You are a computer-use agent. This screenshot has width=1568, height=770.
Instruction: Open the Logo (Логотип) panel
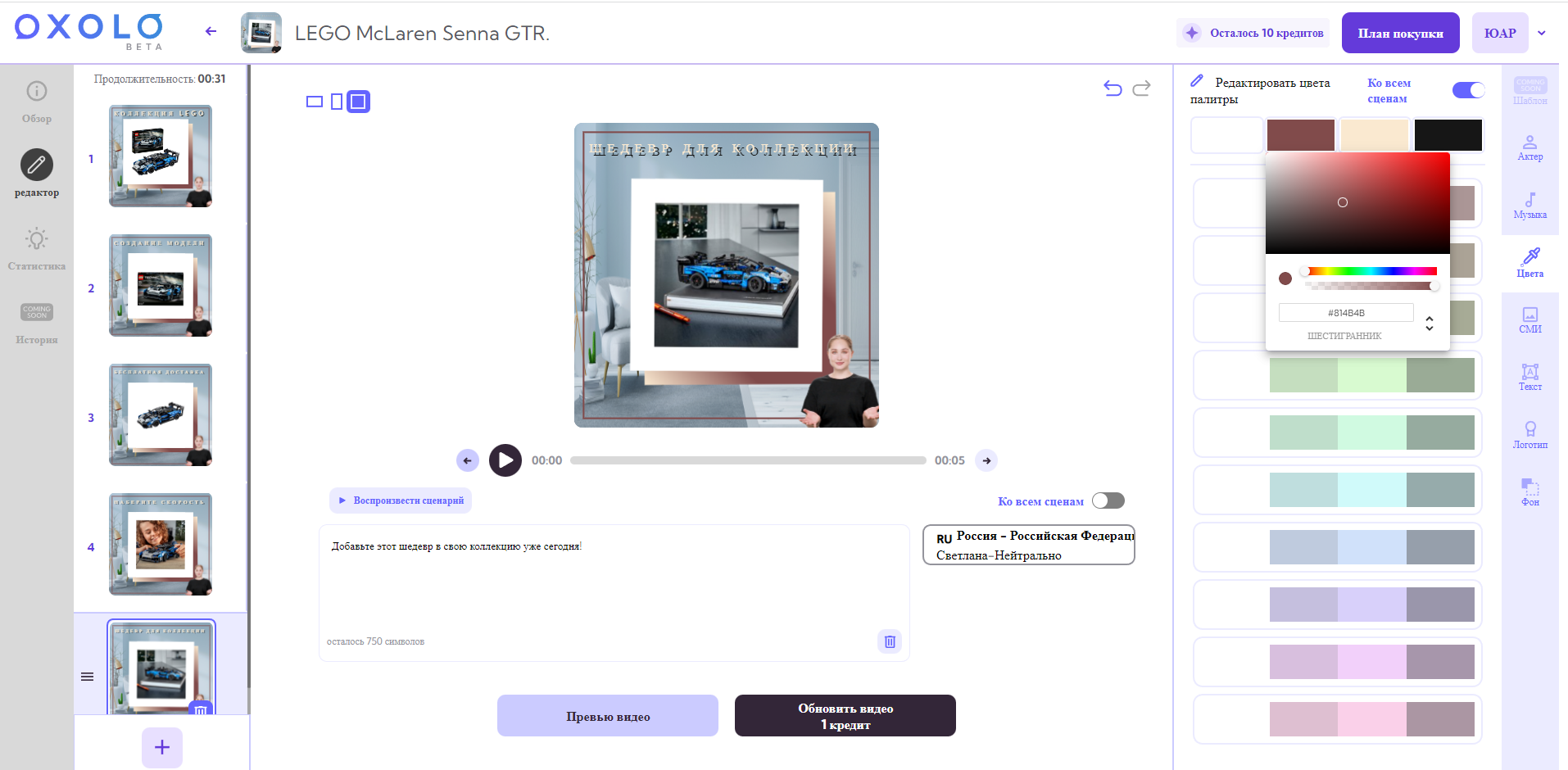(x=1530, y=435)
